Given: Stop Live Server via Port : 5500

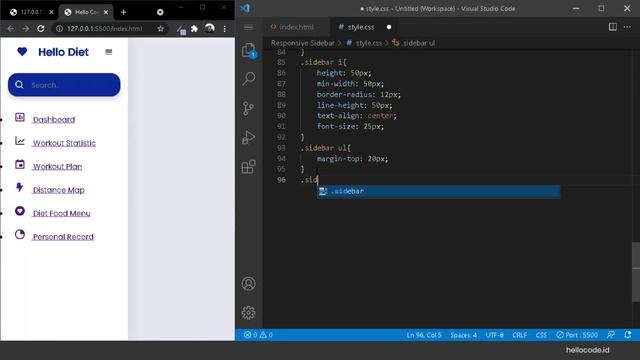Looking at the screenshot, I should point(577,335).
